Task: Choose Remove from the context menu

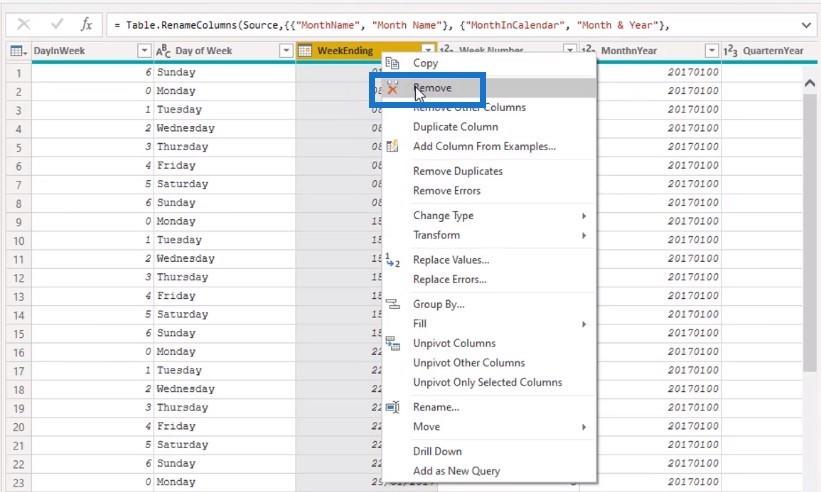Action: [489, 88]
